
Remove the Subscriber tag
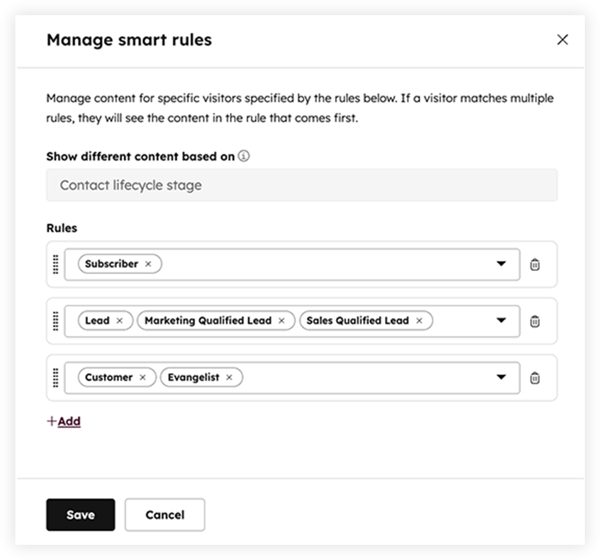(148, 264)
